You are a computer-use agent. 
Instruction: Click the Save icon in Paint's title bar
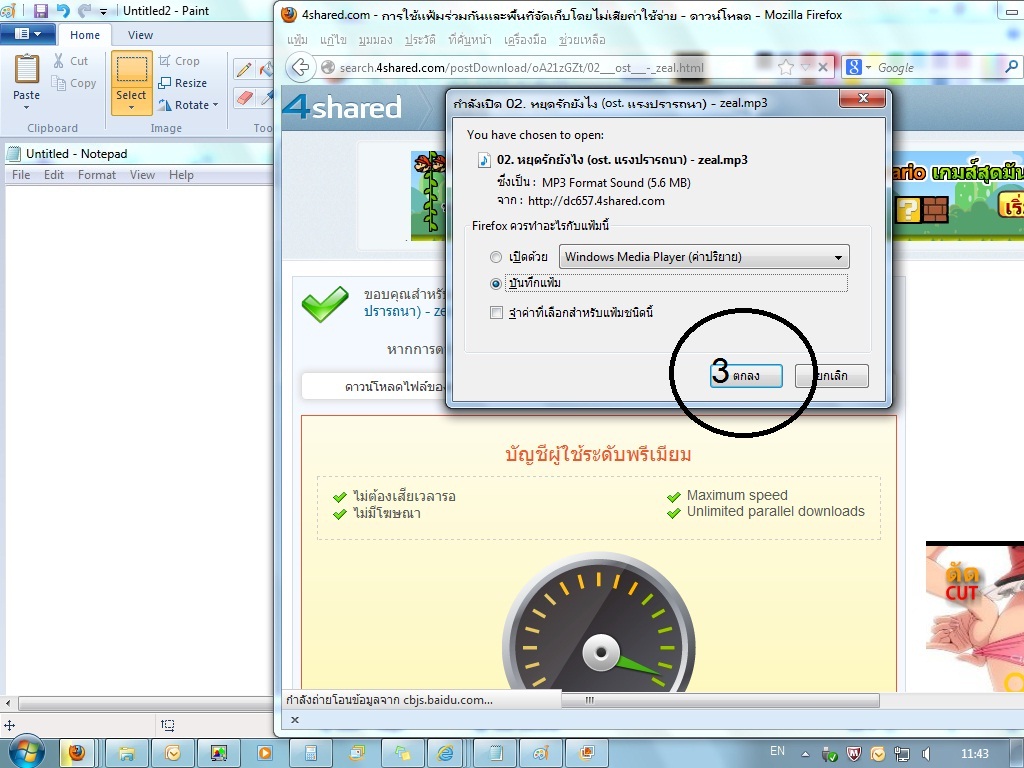pos(40,11)
